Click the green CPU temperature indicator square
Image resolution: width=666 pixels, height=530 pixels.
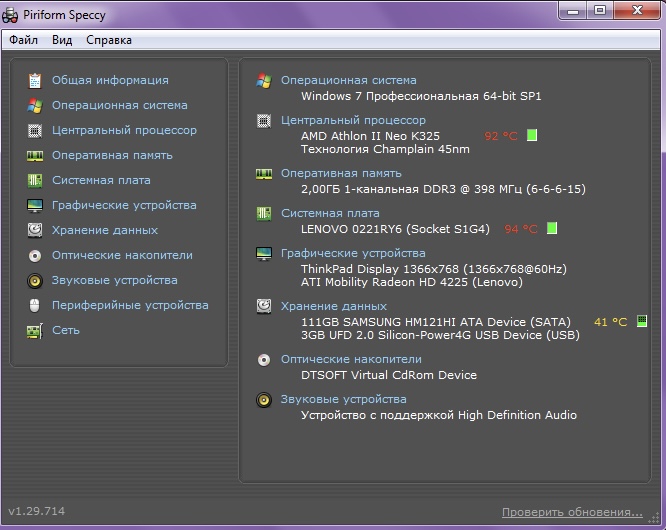coord(532,135)
